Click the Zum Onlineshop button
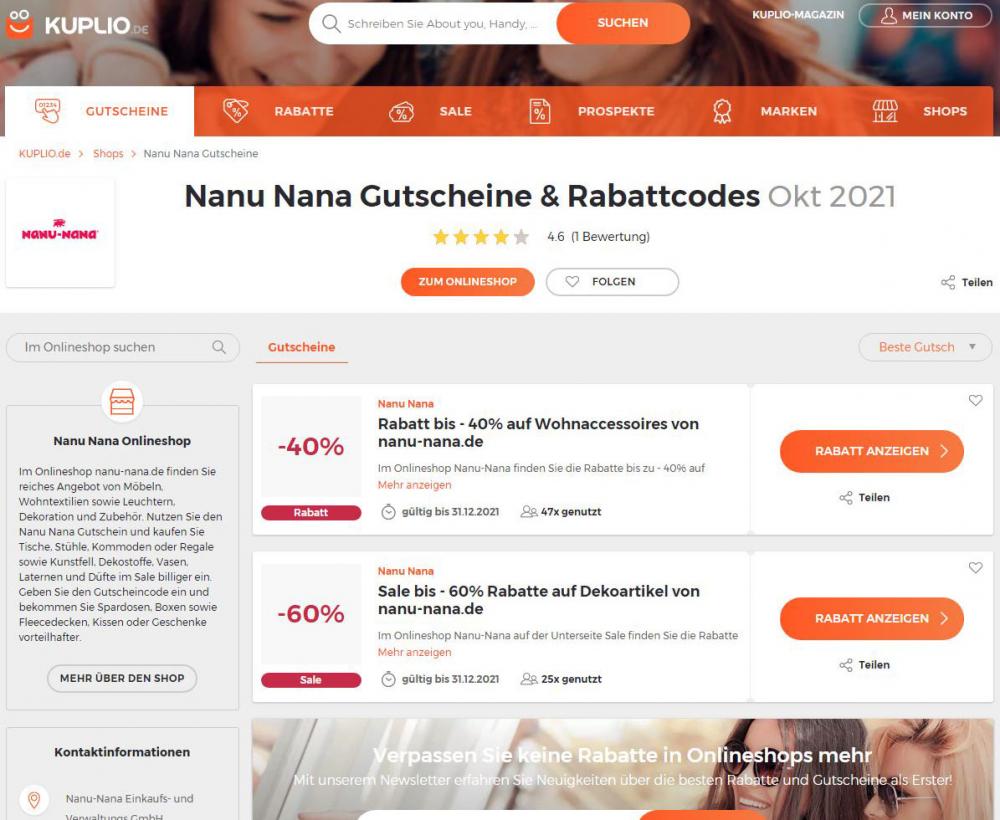Image resolution: width=1000 pixels, height=820 pixels. pos(467,282)
